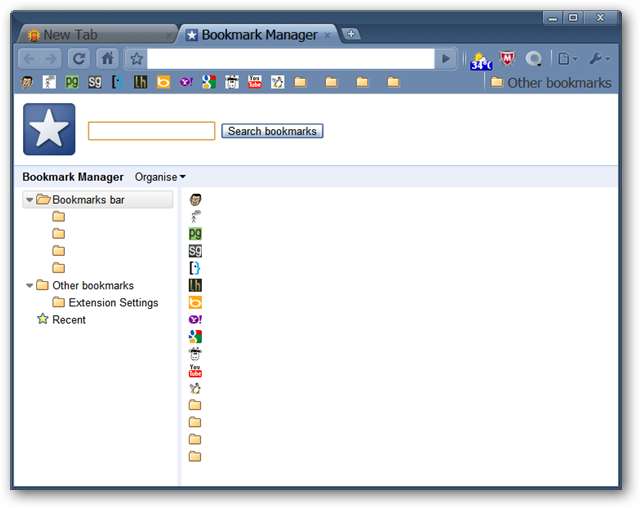Open the wrench tools menu
Screen dimensions: 640x508
[x=599, y=59]
